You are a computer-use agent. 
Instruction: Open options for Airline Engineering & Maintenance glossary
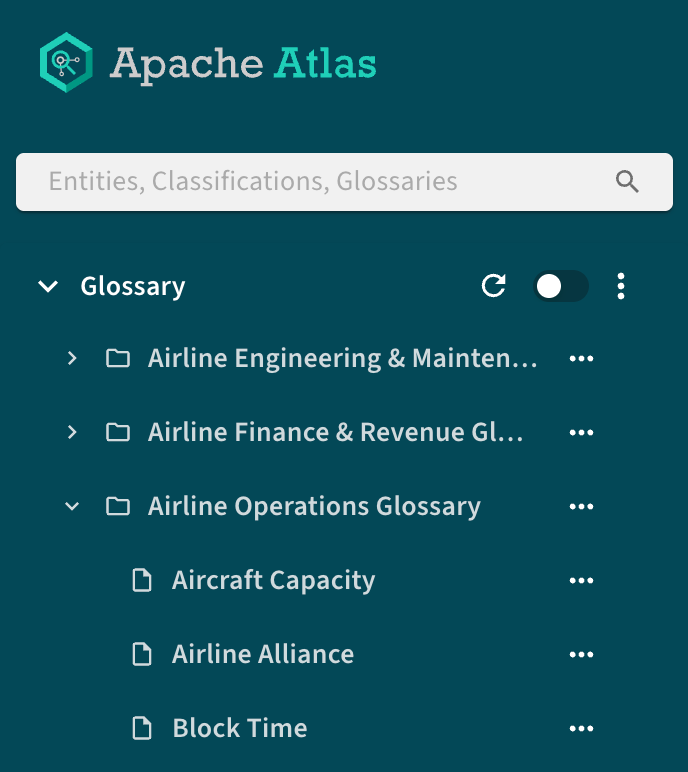pos(581,358)
